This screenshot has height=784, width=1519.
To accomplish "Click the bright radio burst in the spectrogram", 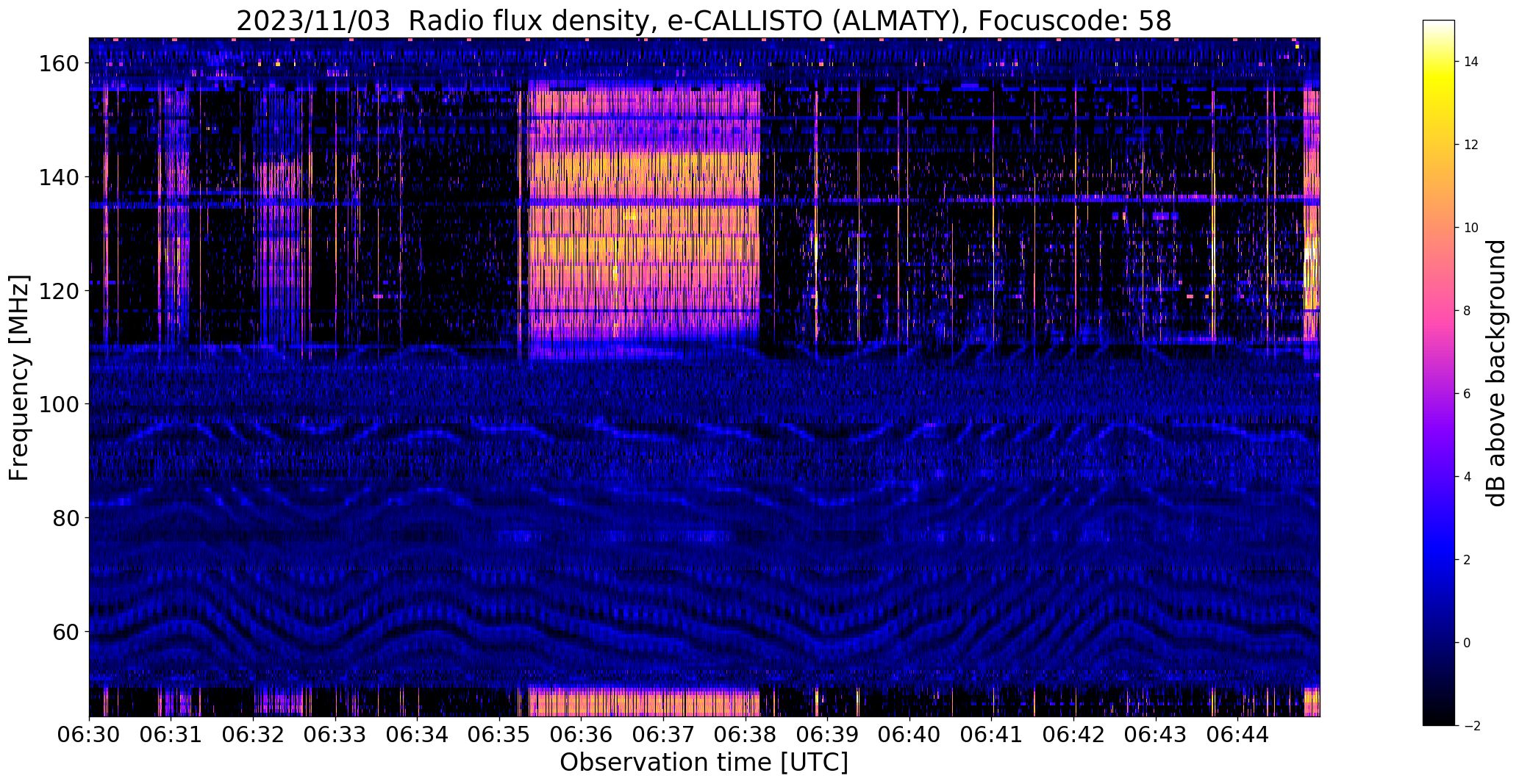I will [644, 220].
